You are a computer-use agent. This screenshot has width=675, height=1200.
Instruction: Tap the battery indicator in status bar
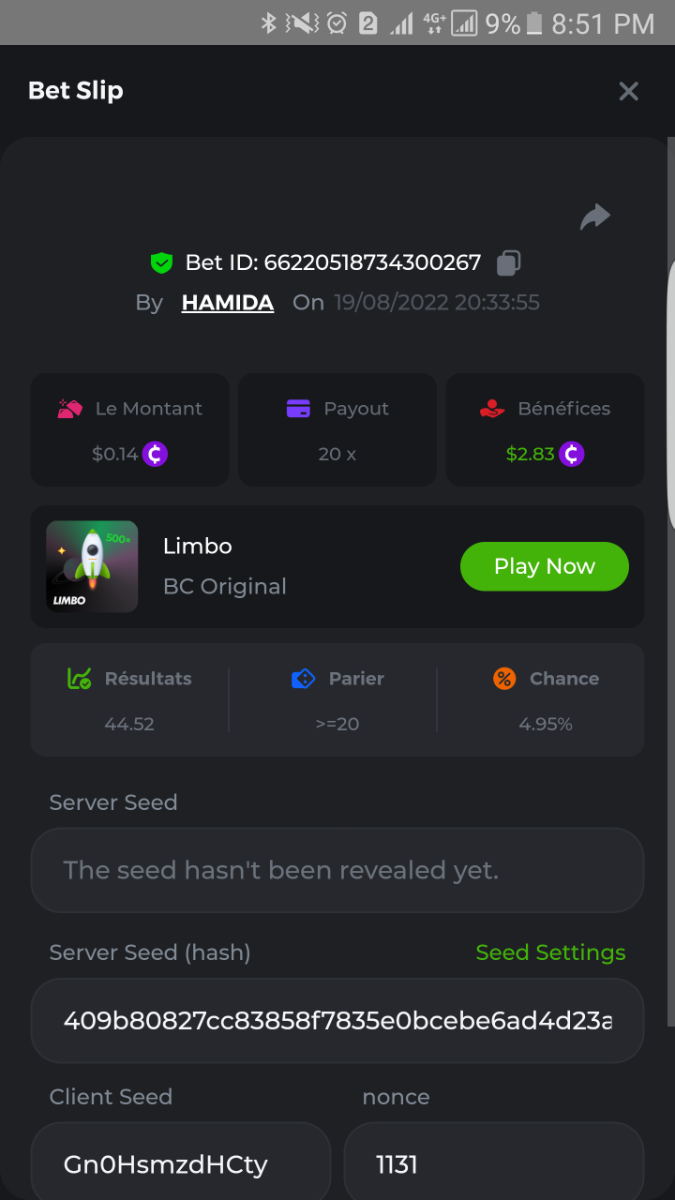pos(535,23)
